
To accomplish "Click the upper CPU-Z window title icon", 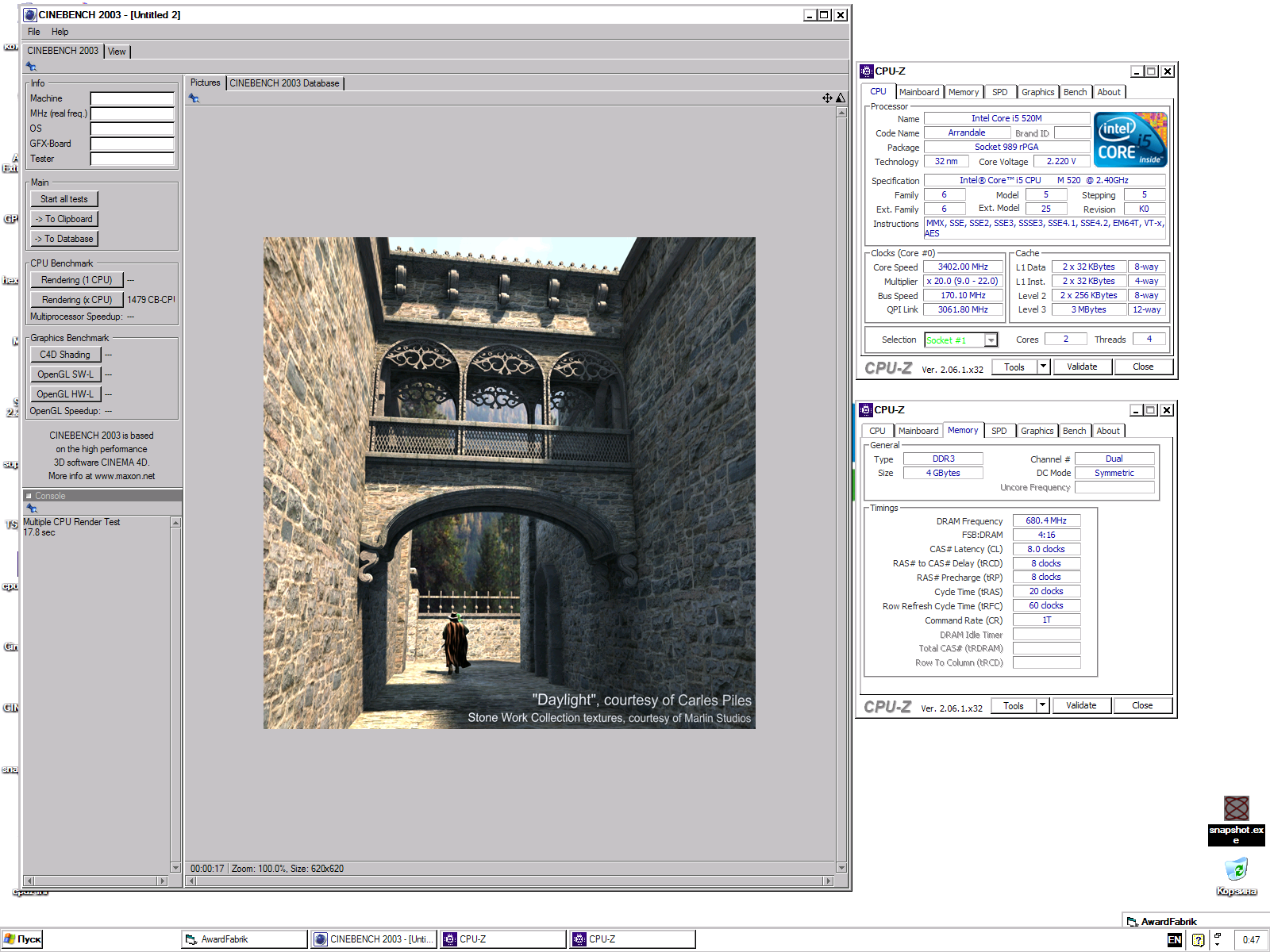I will 867,71.
